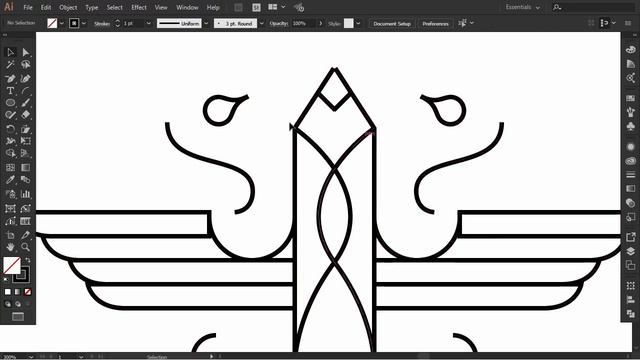640x360 pixels.
Task: Set paint mode to None
Action: pos(28,292)
